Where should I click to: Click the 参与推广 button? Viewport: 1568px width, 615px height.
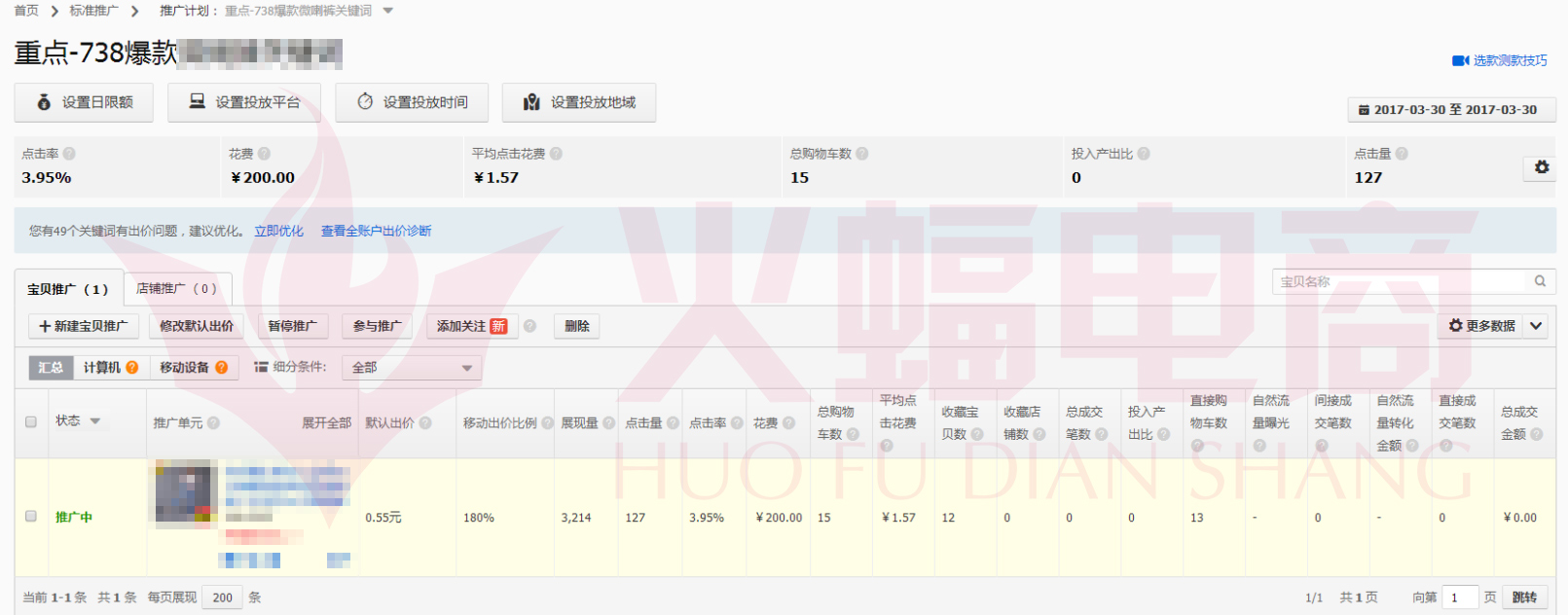point(378,326)
